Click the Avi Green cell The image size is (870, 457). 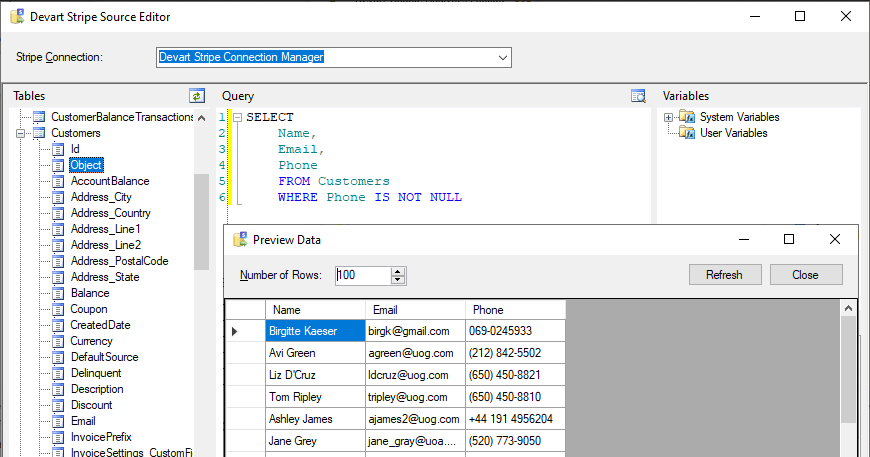315,353
